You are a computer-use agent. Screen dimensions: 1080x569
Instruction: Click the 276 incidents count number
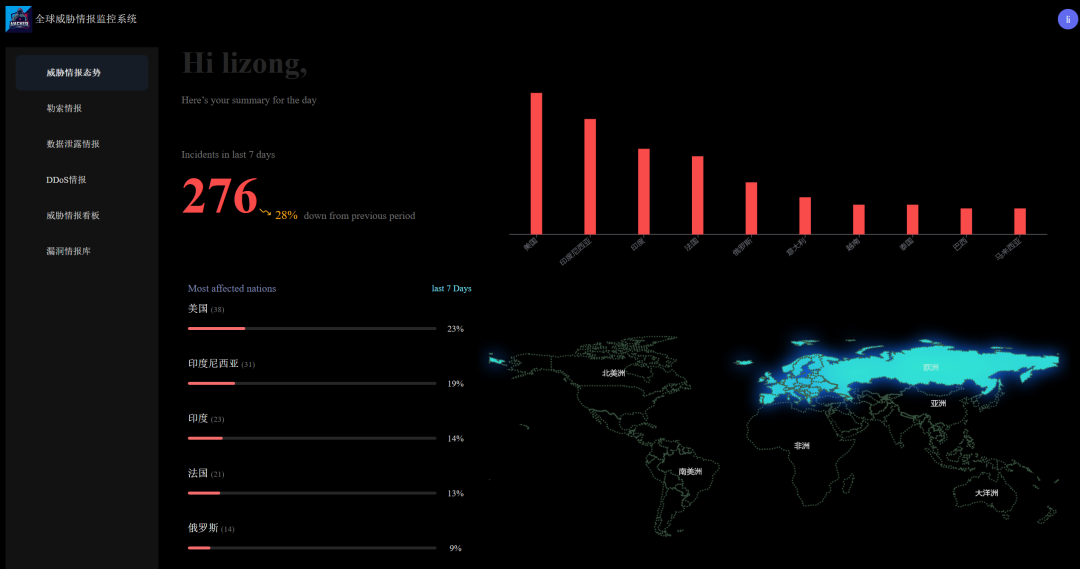point(220,196)
